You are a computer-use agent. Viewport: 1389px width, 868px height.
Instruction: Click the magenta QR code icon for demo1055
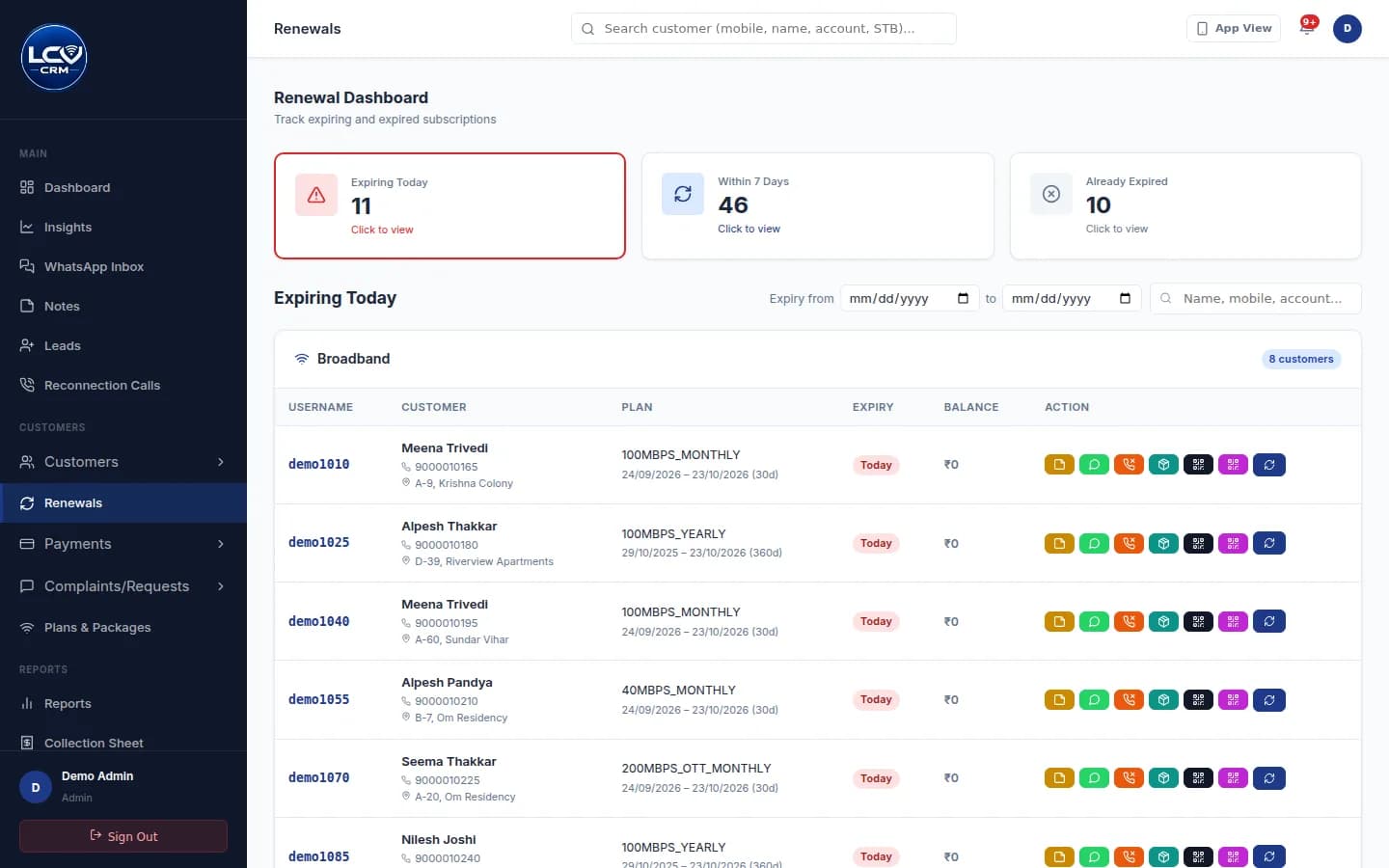[1233, 699]
